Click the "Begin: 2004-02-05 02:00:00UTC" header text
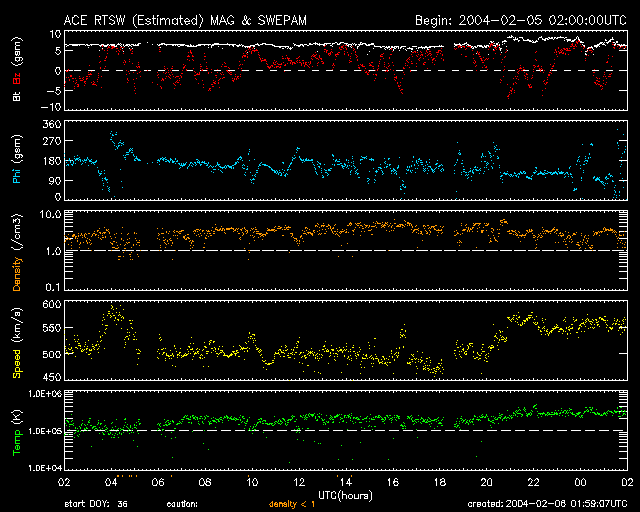The image size is (640, 512). click(521, 21)
